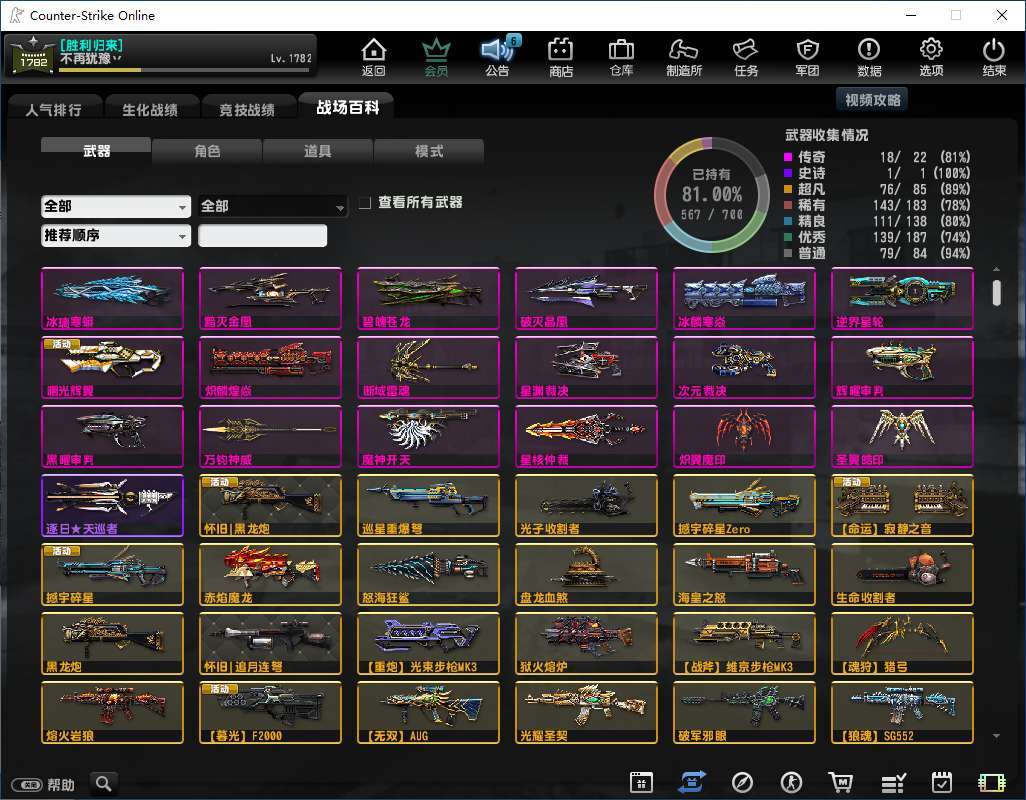Open the 撼宇碎星Zero weapon card
Screen dimensions: 1026x800
click(x=744, y=506)
